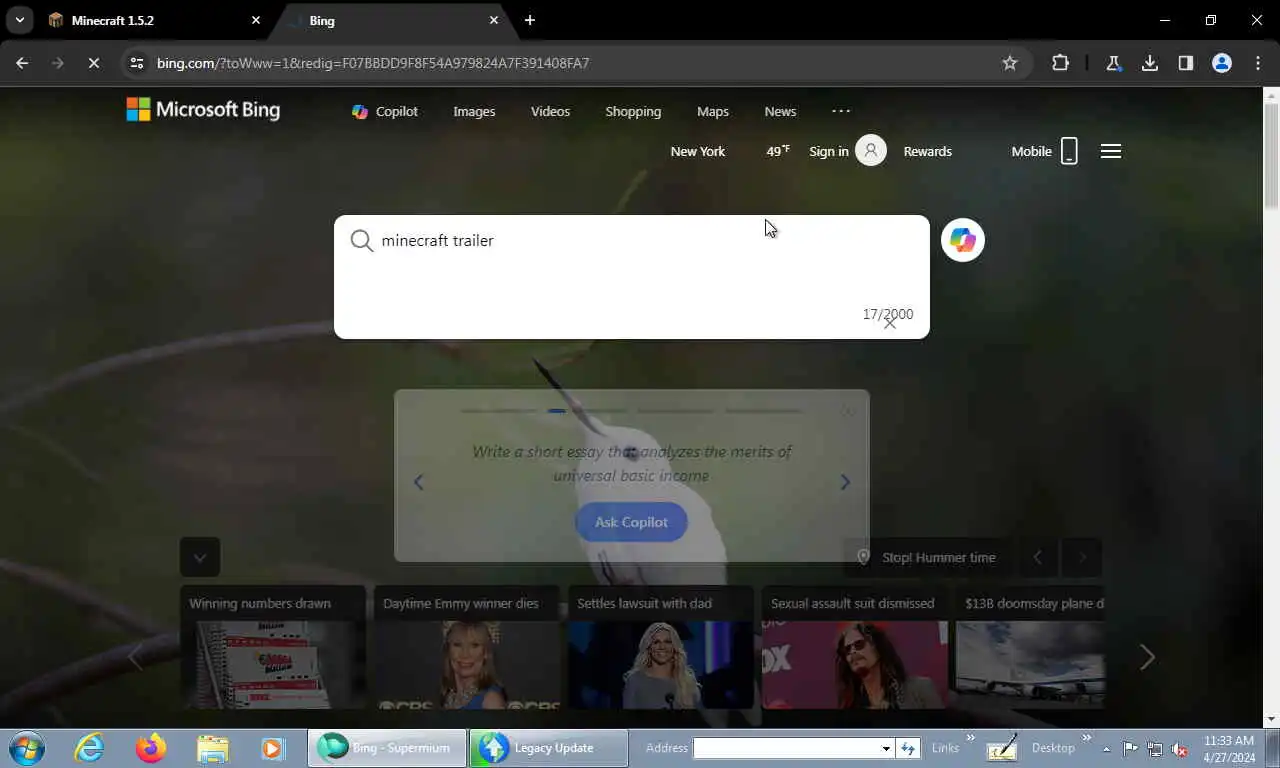Open Windows Media Player from the taskbar
The height and width of the screenshot is (768, 1280).
click(x=272, y=748)
